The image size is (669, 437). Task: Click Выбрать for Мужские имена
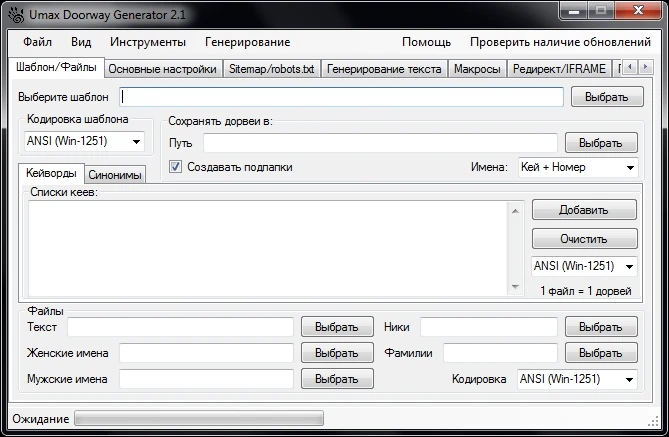(337, 379)
